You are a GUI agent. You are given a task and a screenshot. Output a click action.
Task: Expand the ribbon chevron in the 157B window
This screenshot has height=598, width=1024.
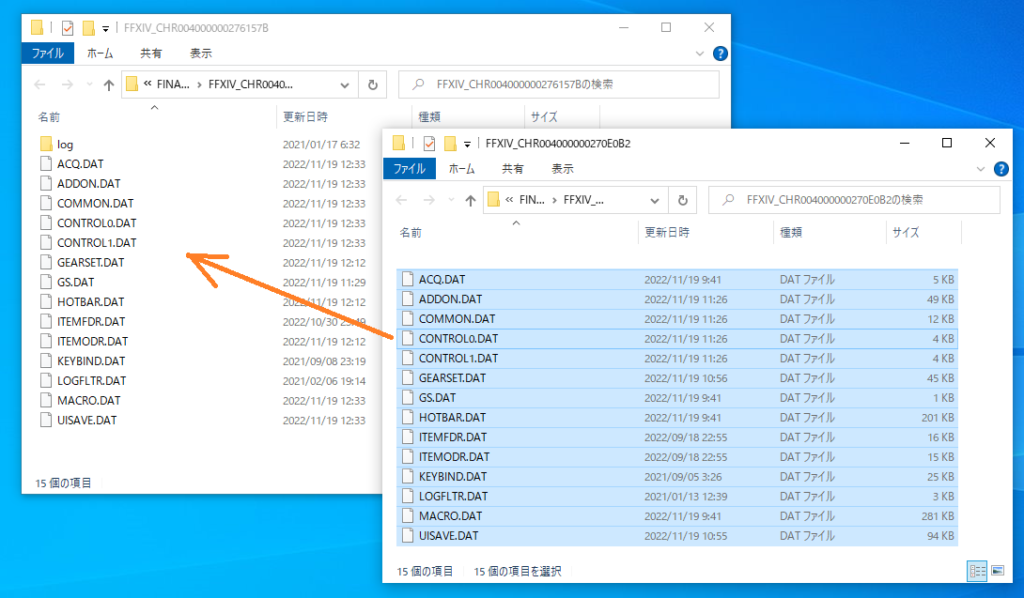(x=701, y=54)
